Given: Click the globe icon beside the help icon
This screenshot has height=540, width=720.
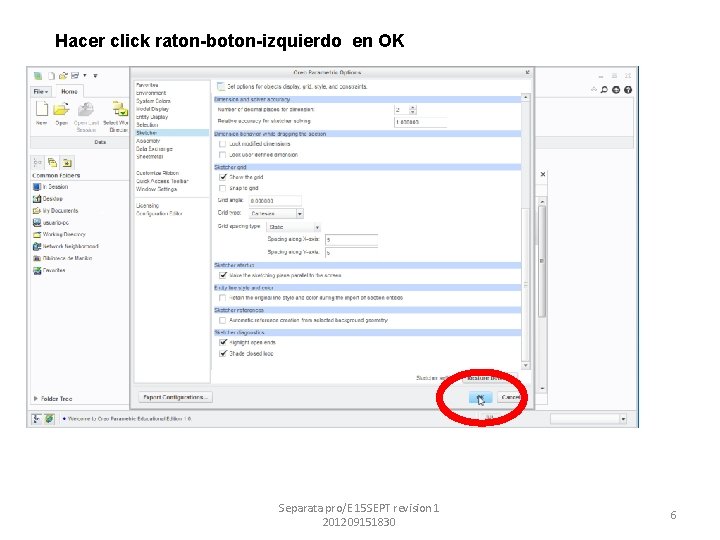Looking at the screenshot, I should click(x=616, y=90).
